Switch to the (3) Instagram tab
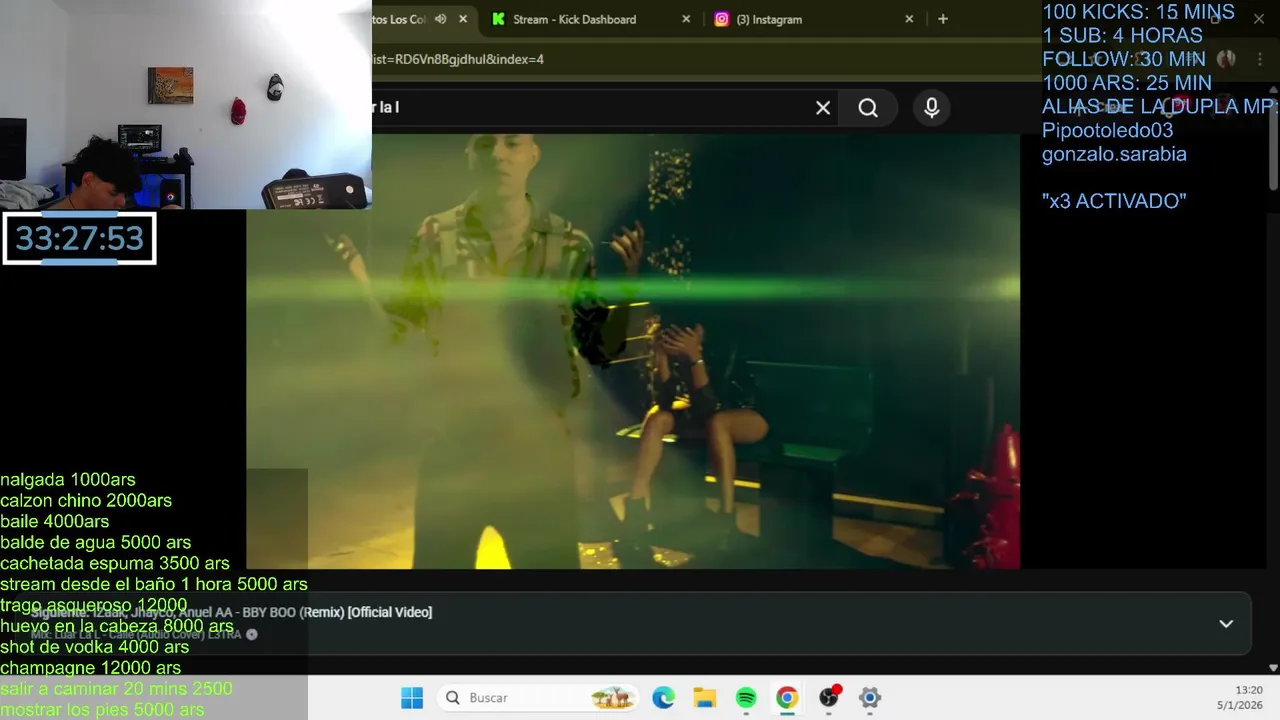This screenshot has width=1280, height=720. 768,19
